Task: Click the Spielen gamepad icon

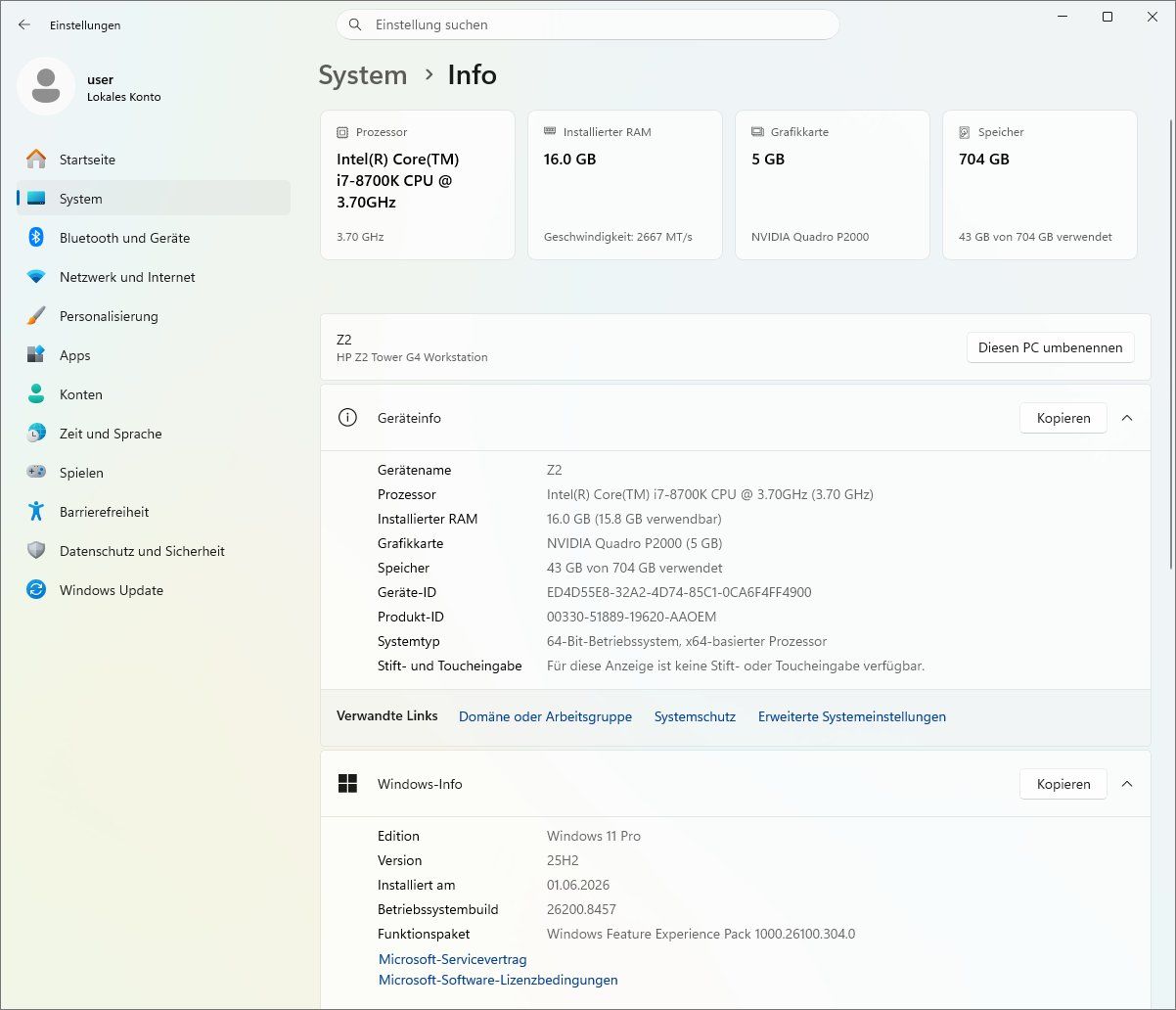Action: [36, 473]
